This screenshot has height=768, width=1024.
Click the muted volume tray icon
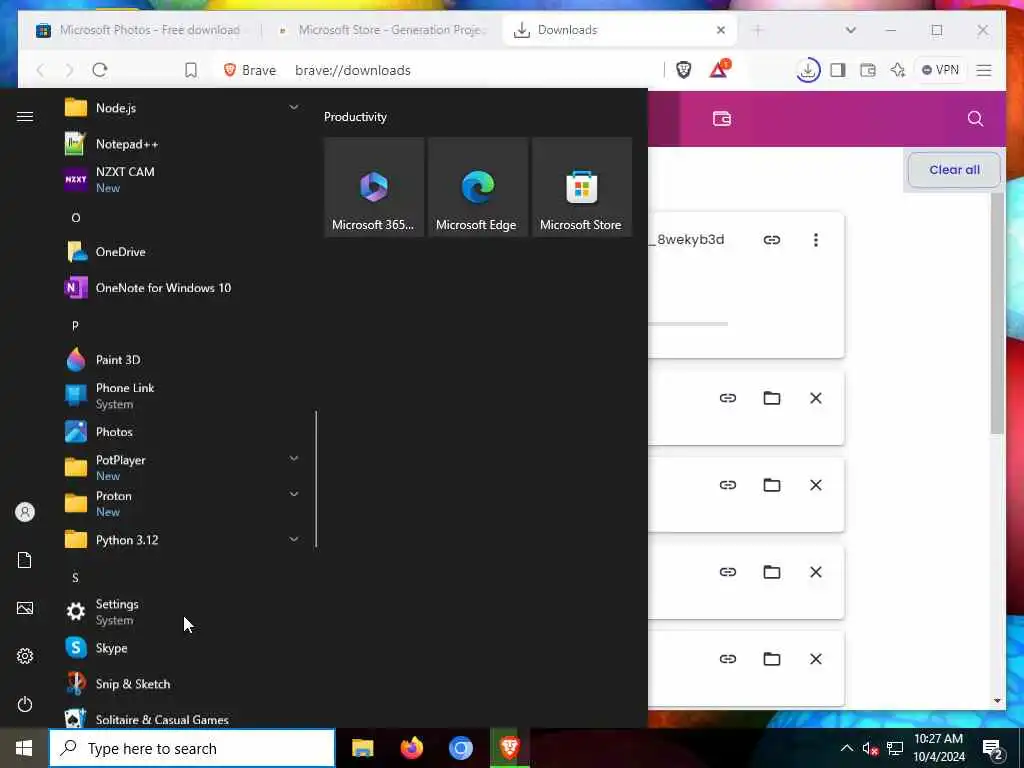coord(870,749)
